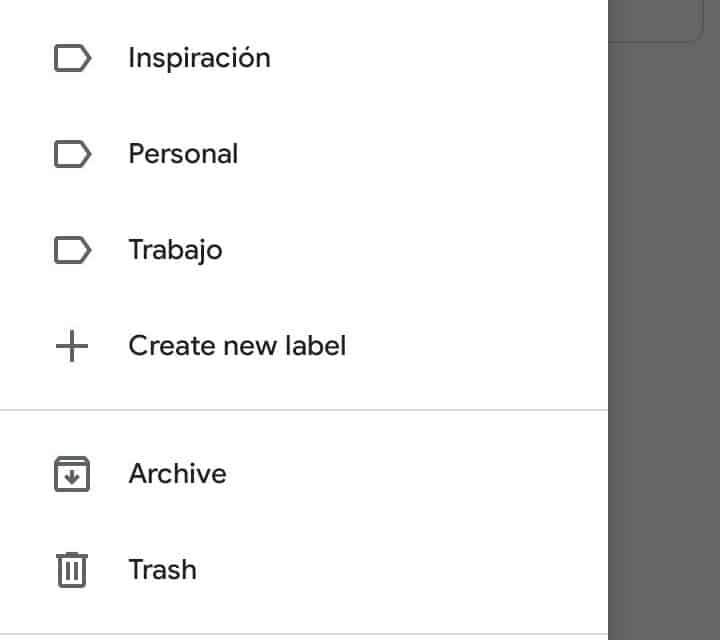Click blank row area right of Archive
The image size is (720, 640).
tap(450, 474)
